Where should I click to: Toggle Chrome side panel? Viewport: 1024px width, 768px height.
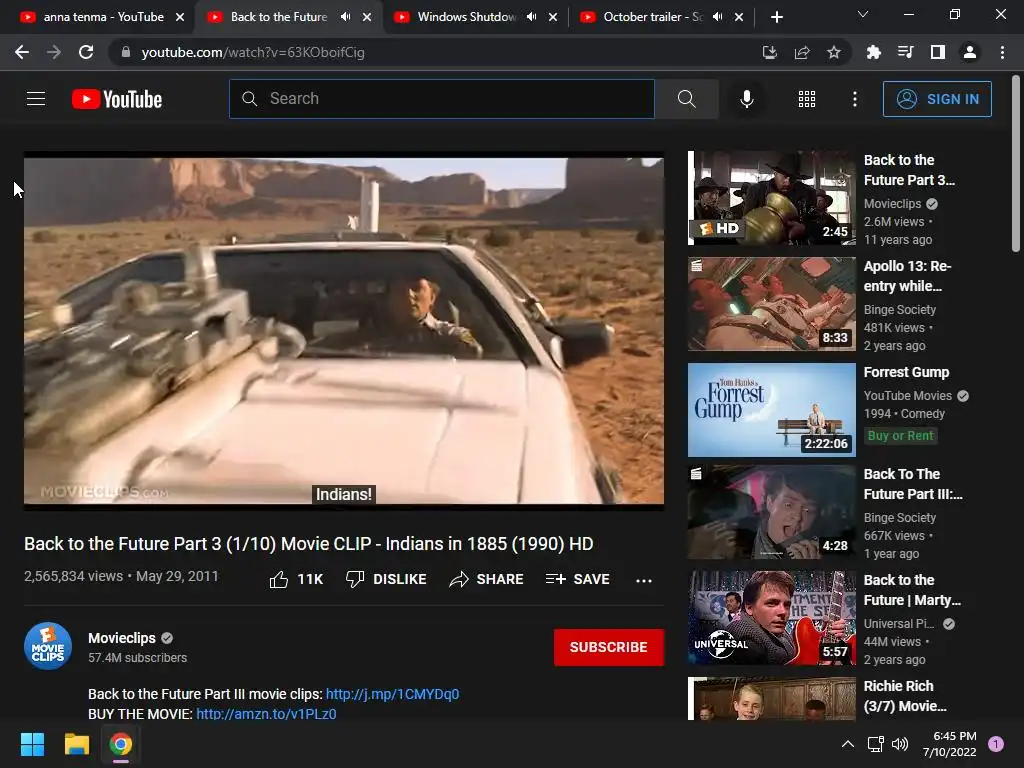(938, 52)
